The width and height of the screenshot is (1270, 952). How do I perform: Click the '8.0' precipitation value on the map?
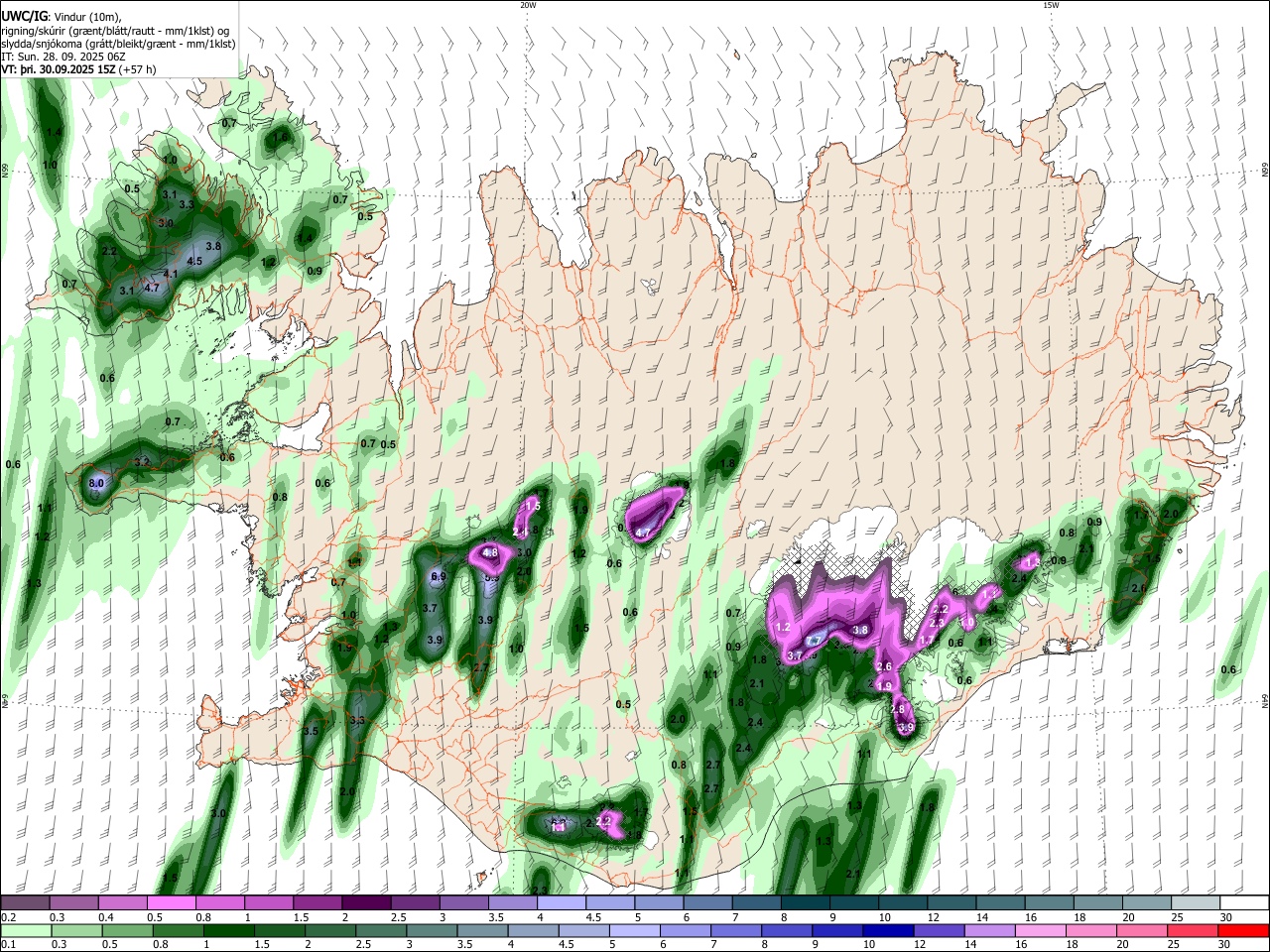tap(97, 483)
